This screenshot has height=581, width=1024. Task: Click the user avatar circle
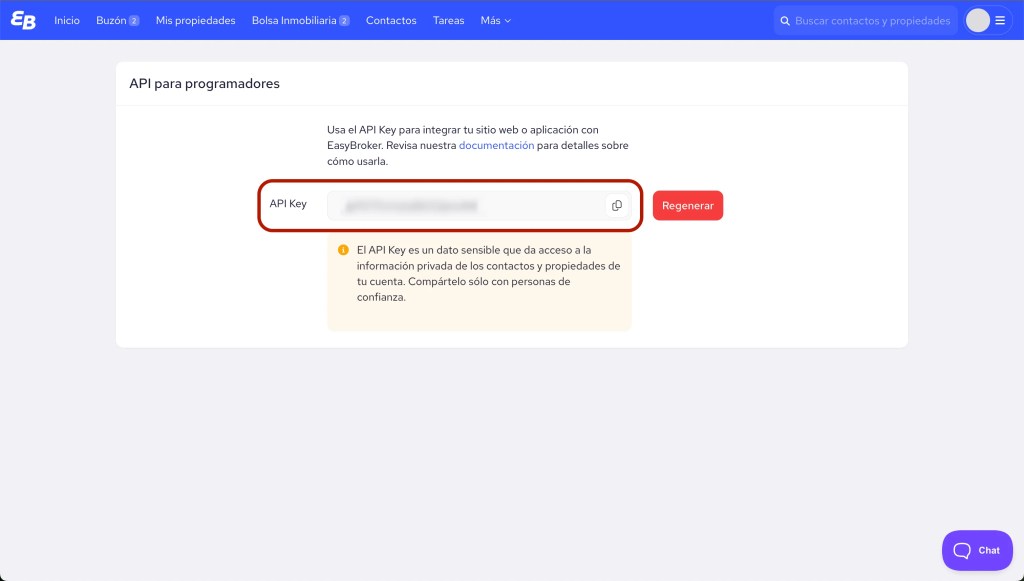coord(977,20)
